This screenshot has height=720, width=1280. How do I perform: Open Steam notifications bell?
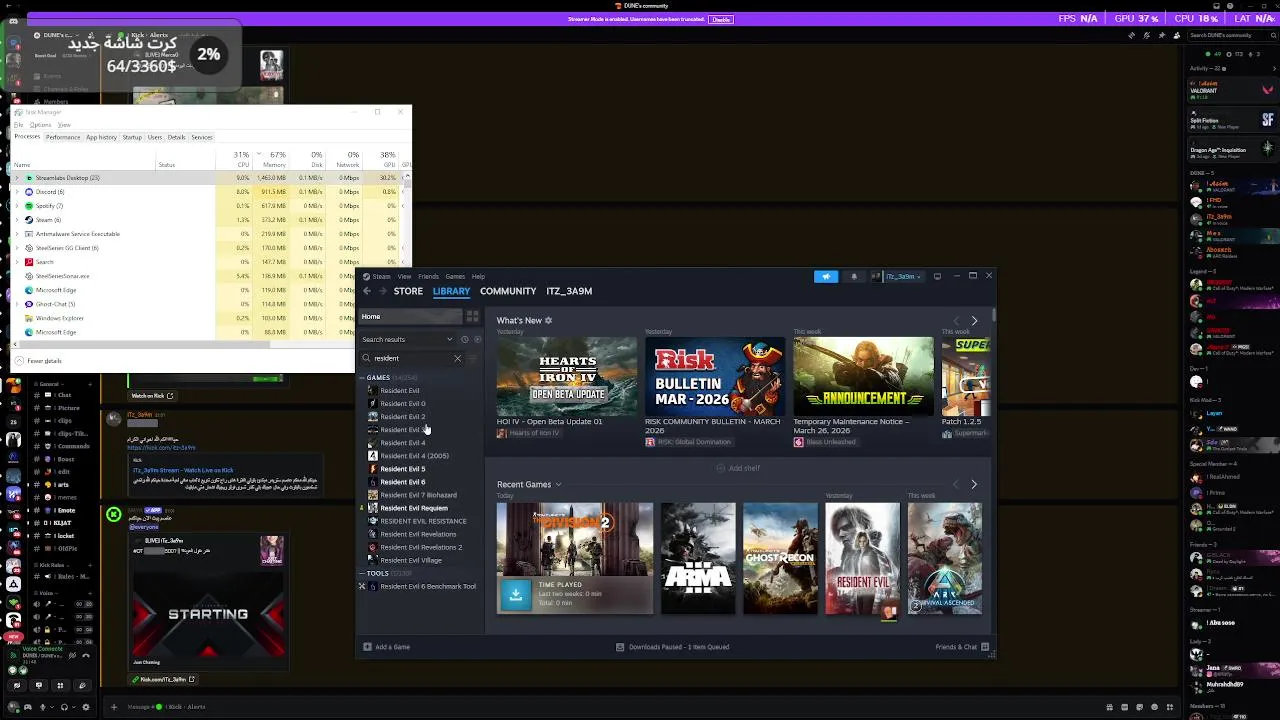[854, 276]
